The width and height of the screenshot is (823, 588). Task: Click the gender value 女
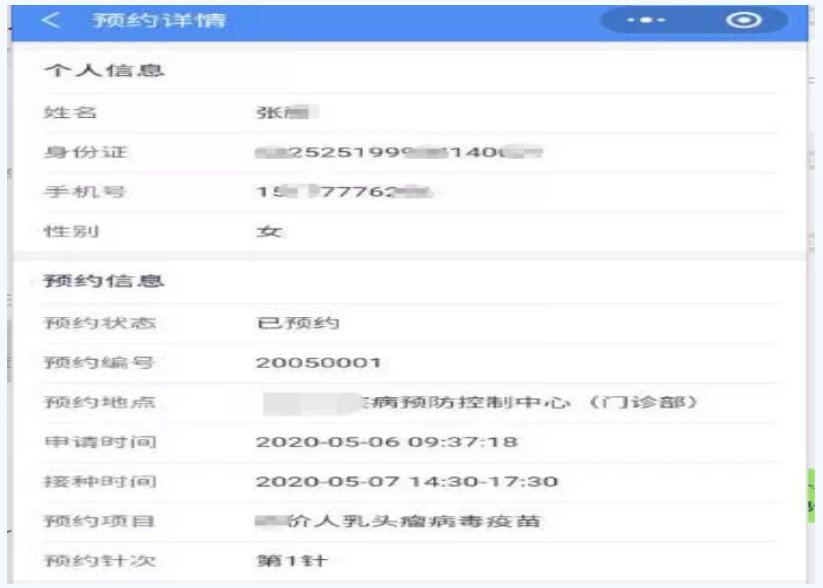pos(269,232)
